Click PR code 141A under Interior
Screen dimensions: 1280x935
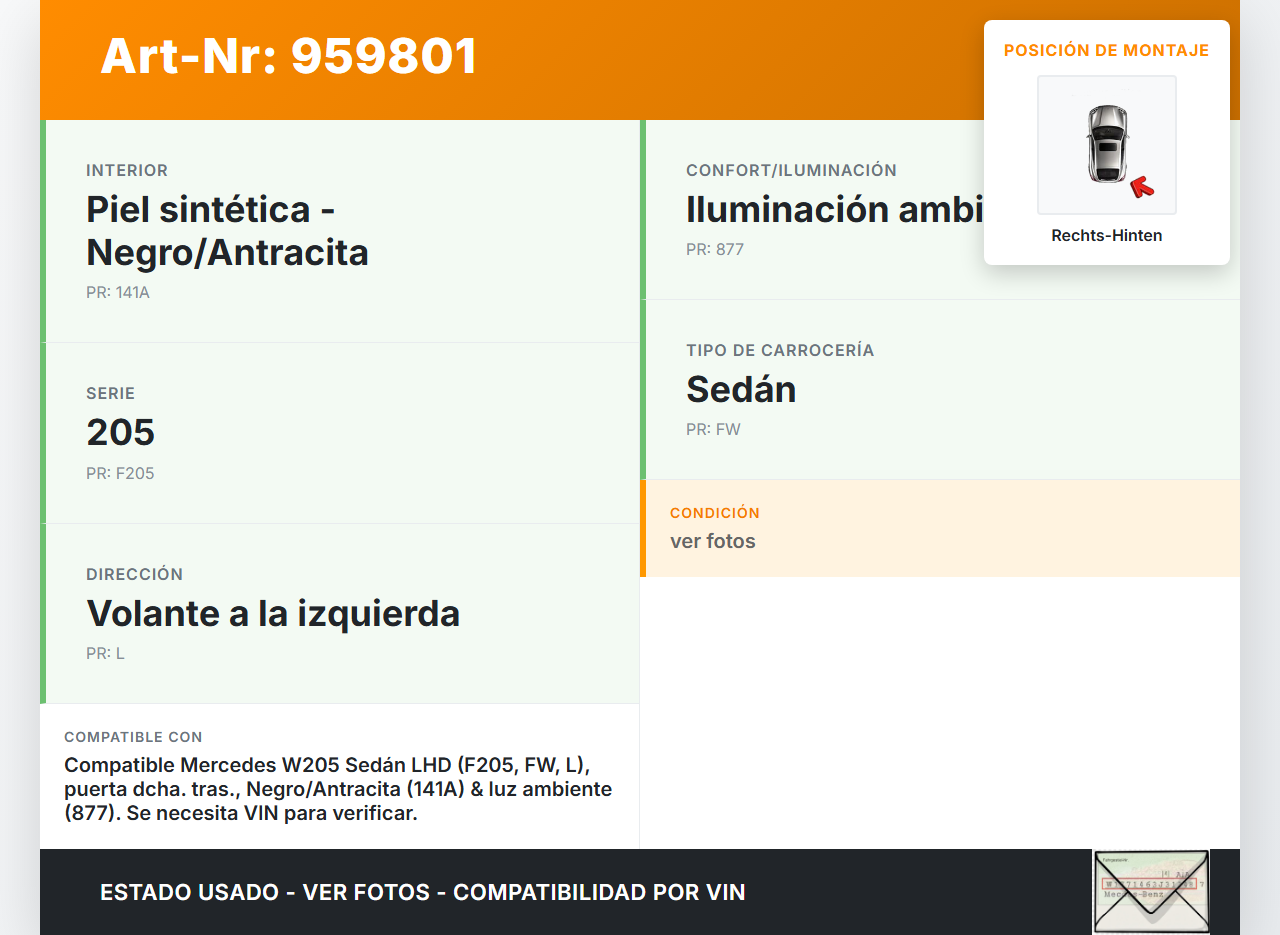[x=118, y=293]
